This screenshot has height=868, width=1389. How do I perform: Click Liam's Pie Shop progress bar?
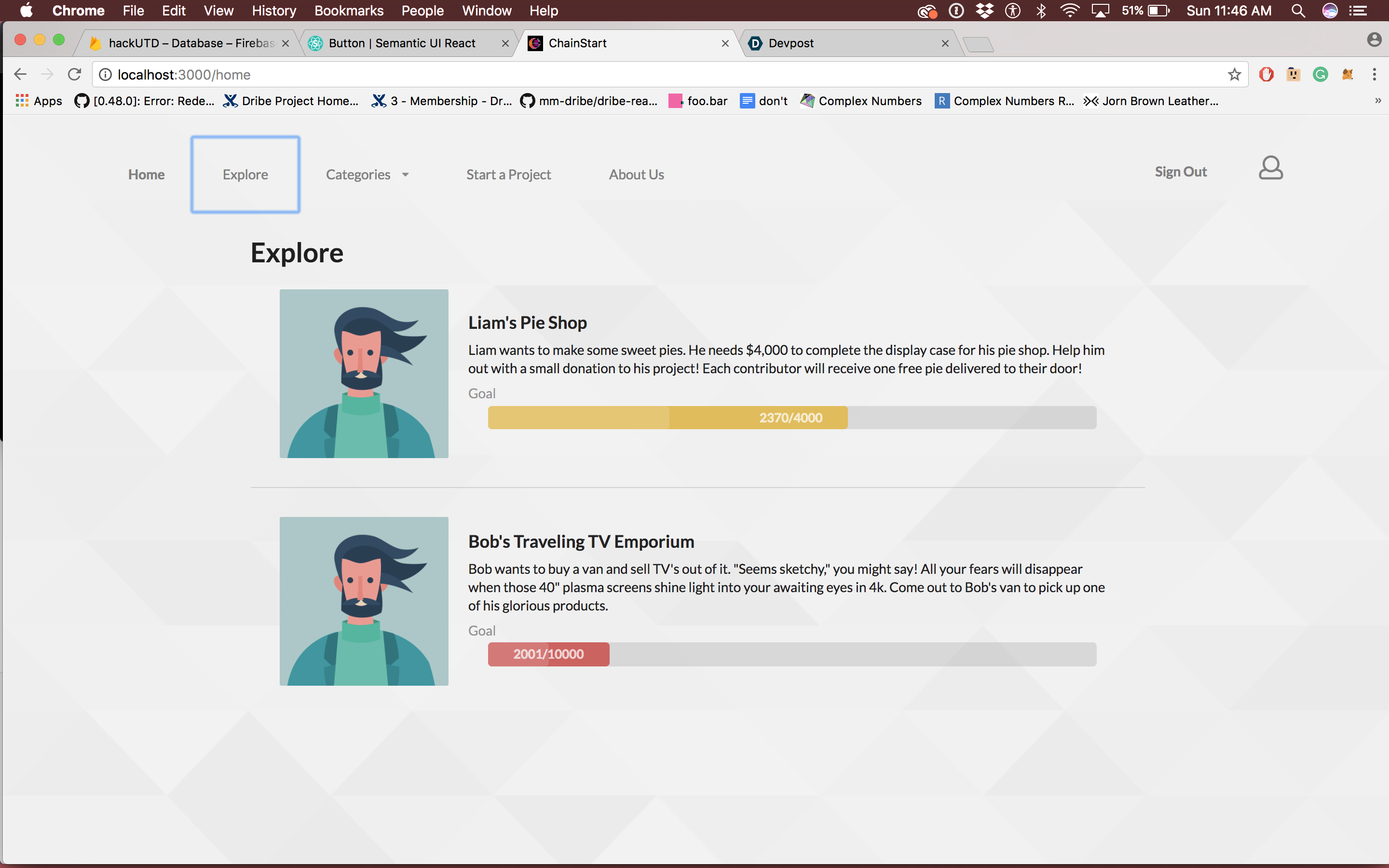click(791, 418)
